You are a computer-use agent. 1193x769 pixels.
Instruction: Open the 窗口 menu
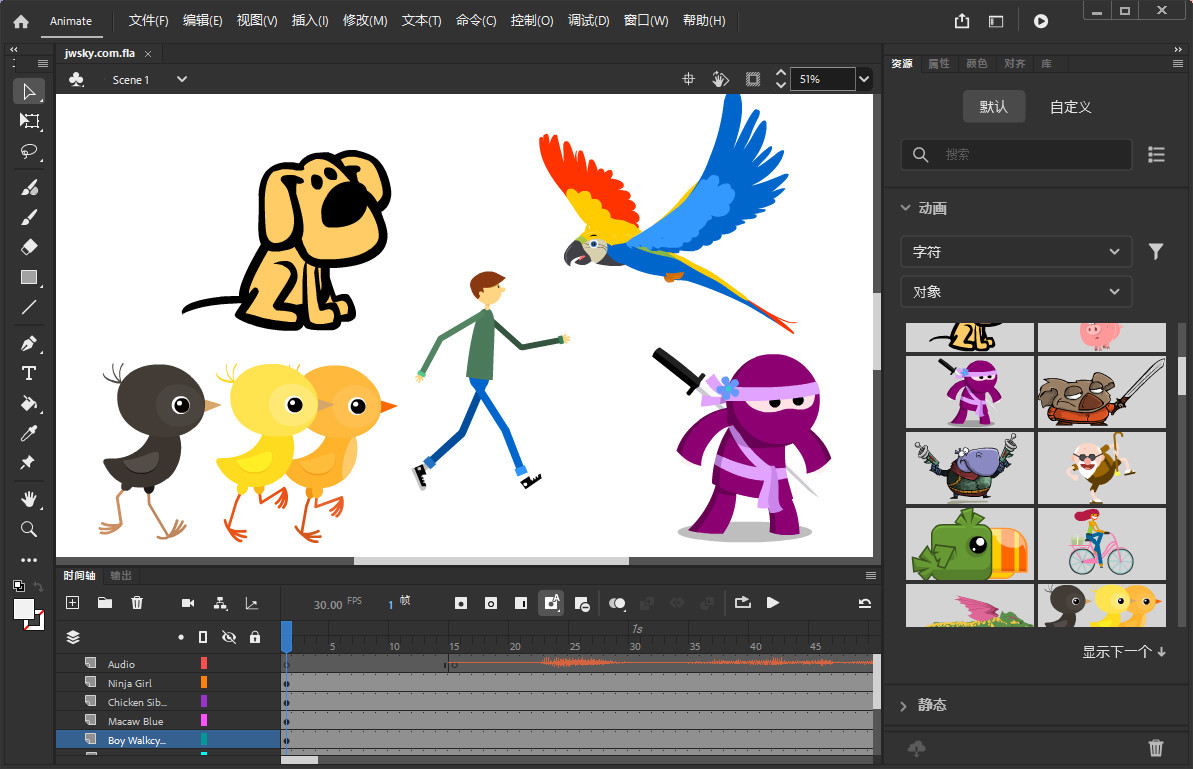click(x=645, y=20)
